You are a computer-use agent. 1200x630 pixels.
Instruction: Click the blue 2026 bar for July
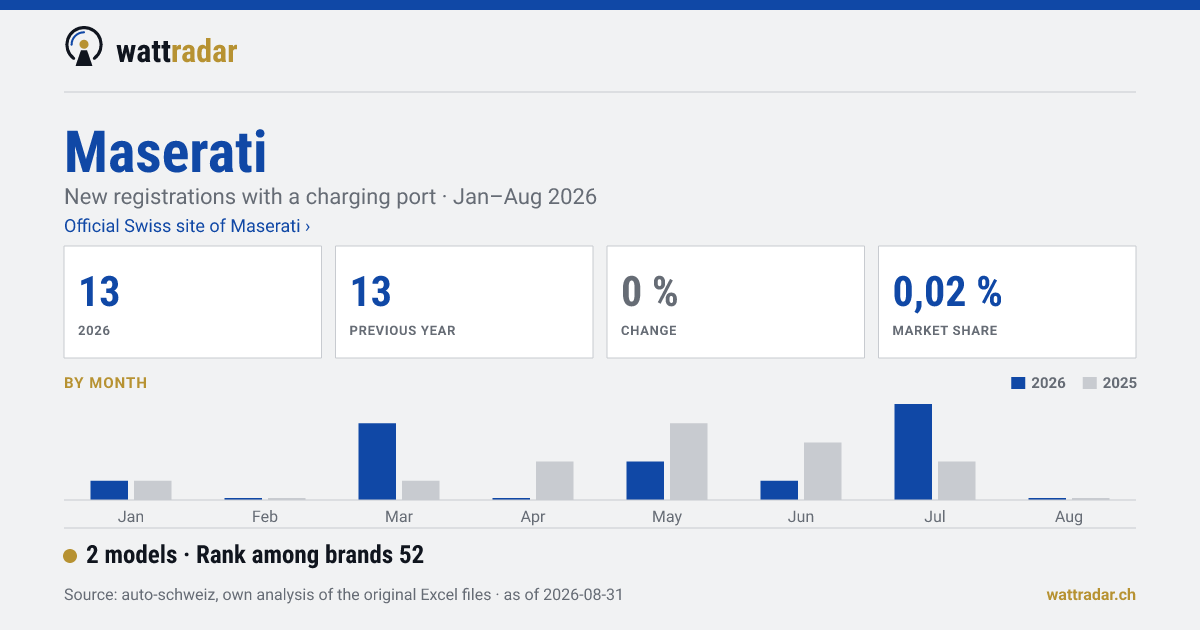click(913, 452)
